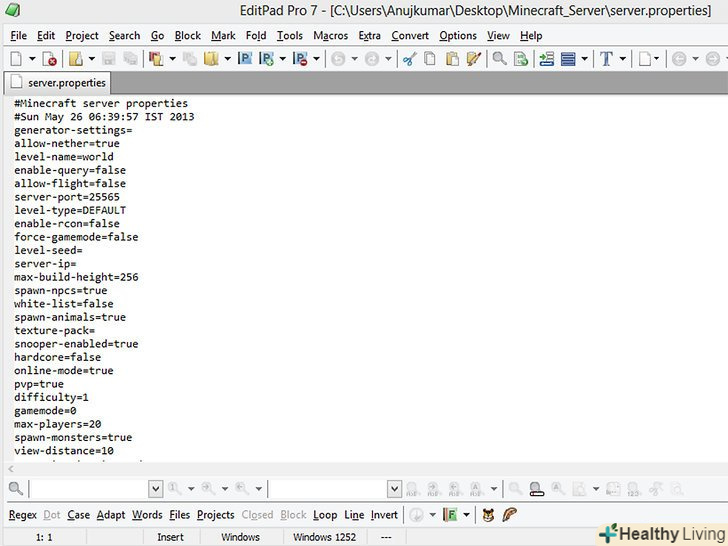Click the Find magnifier icon in top toolbar

click(x=499, y=60)
